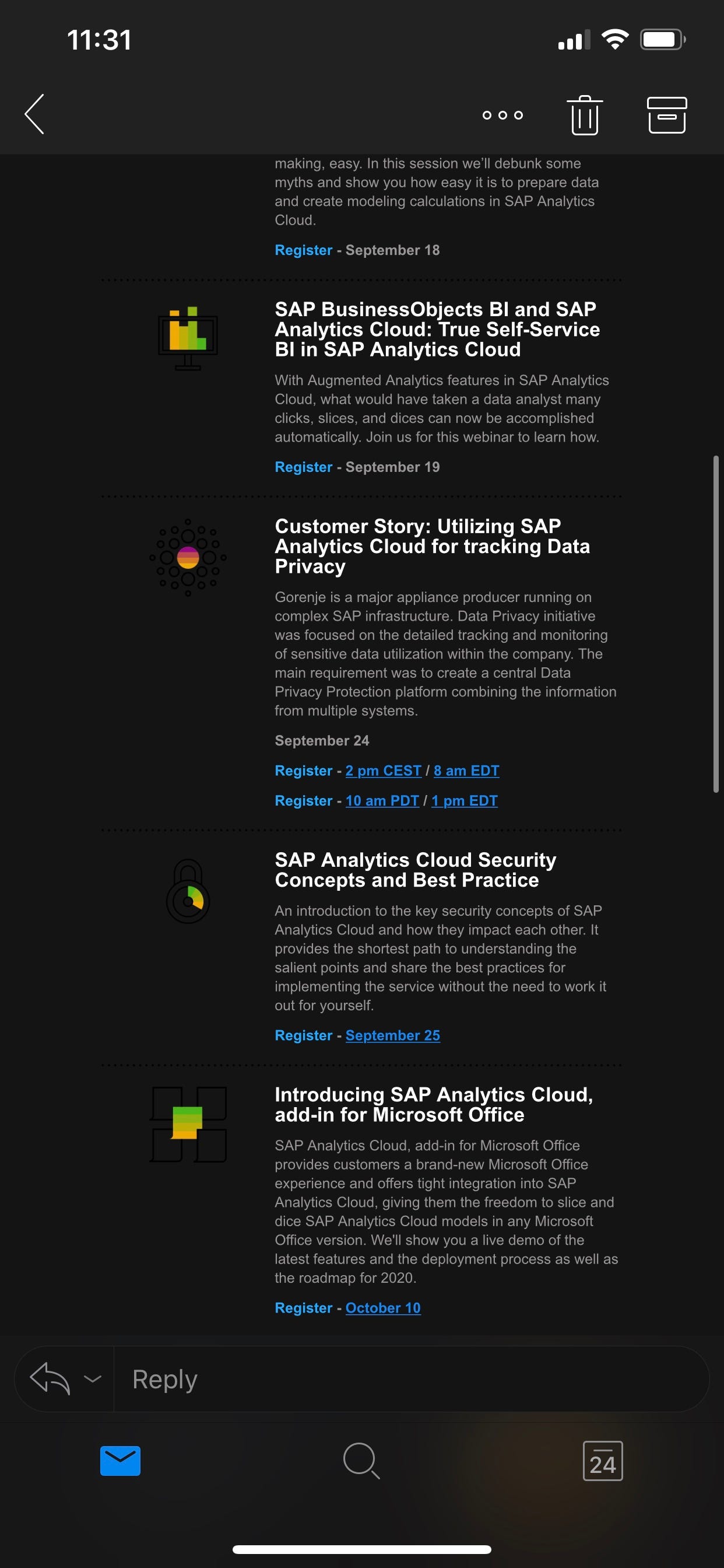The width and height of the screenshot is (724, 1568).
Task: Tap the reply arrow icon
Action: (50, 1378)
